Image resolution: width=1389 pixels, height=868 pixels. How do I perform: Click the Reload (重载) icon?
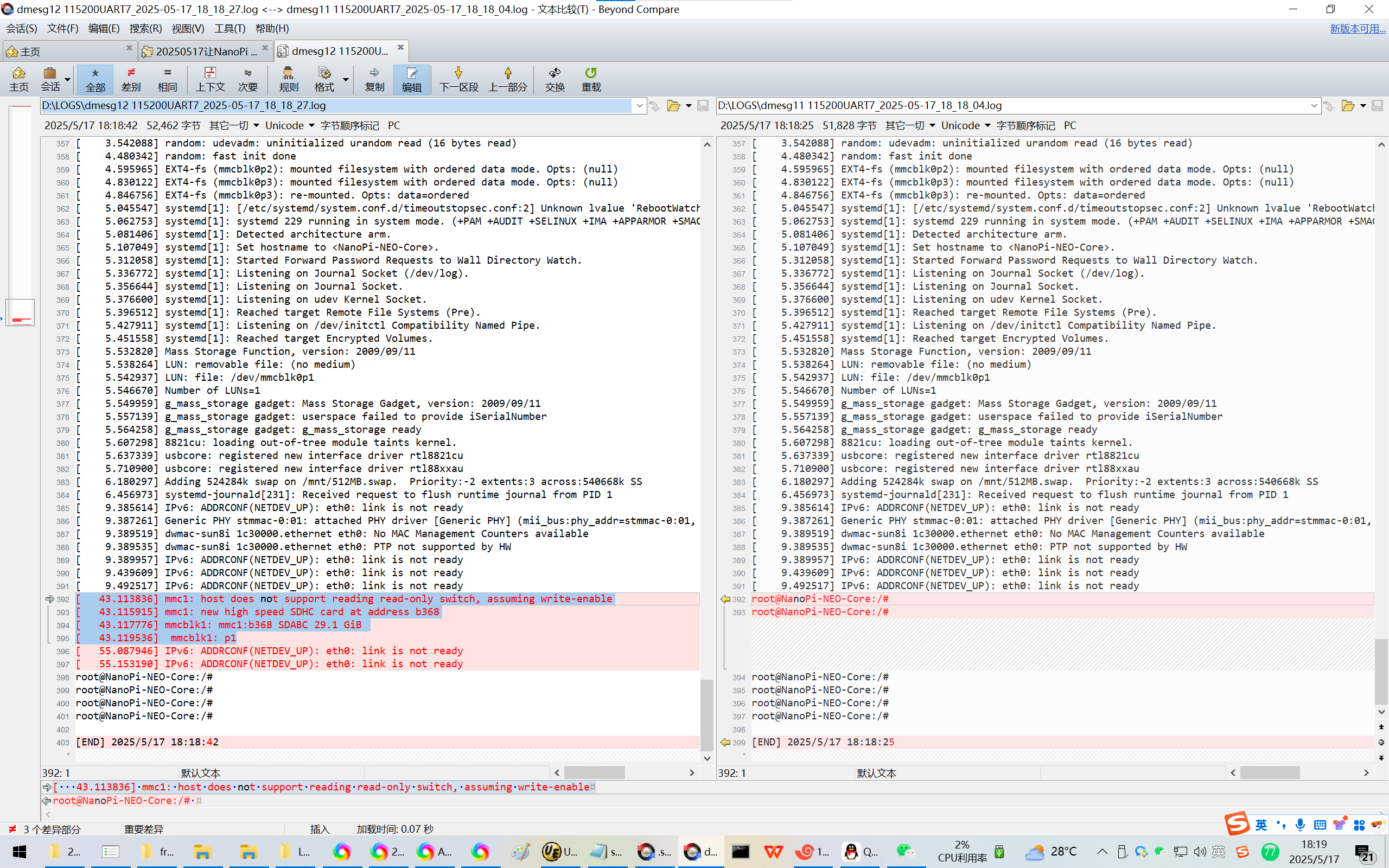pos(591,79)
